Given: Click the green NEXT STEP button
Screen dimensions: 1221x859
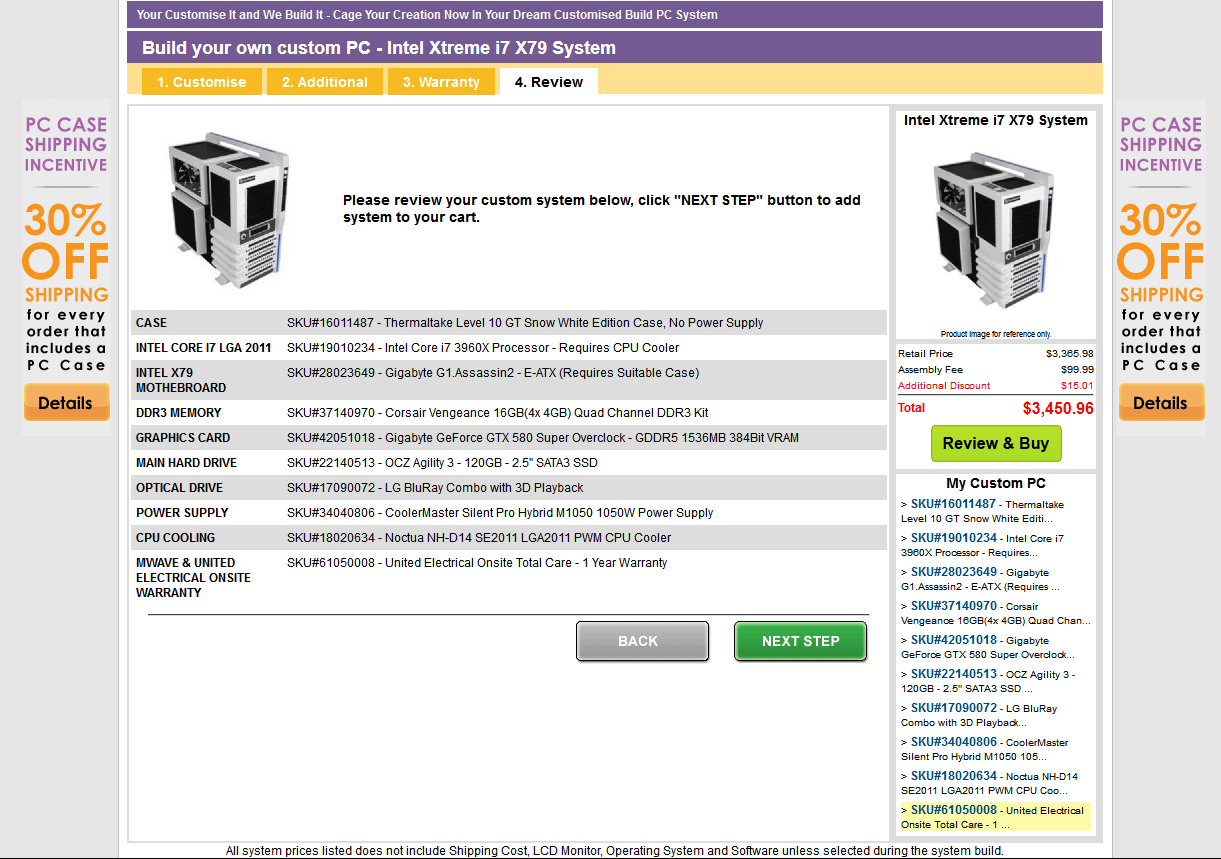Looking at the screenshot, I should [x=800, y=641].
